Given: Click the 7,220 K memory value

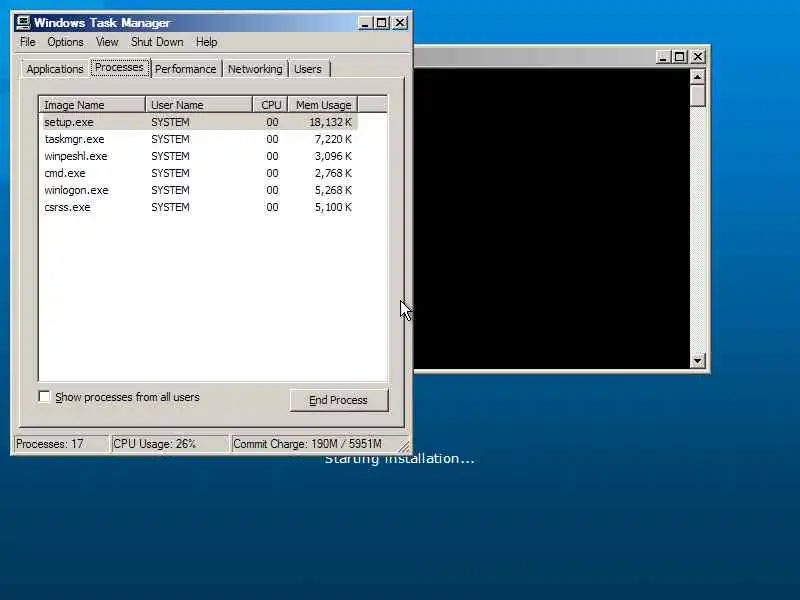Looking at the screenshot, I should coord(333,139).
